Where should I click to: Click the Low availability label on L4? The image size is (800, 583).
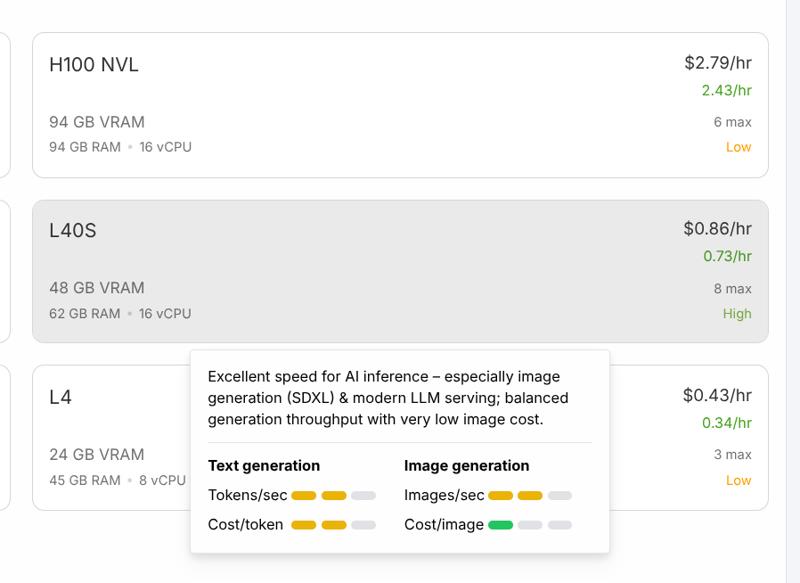tap(738, 480)
